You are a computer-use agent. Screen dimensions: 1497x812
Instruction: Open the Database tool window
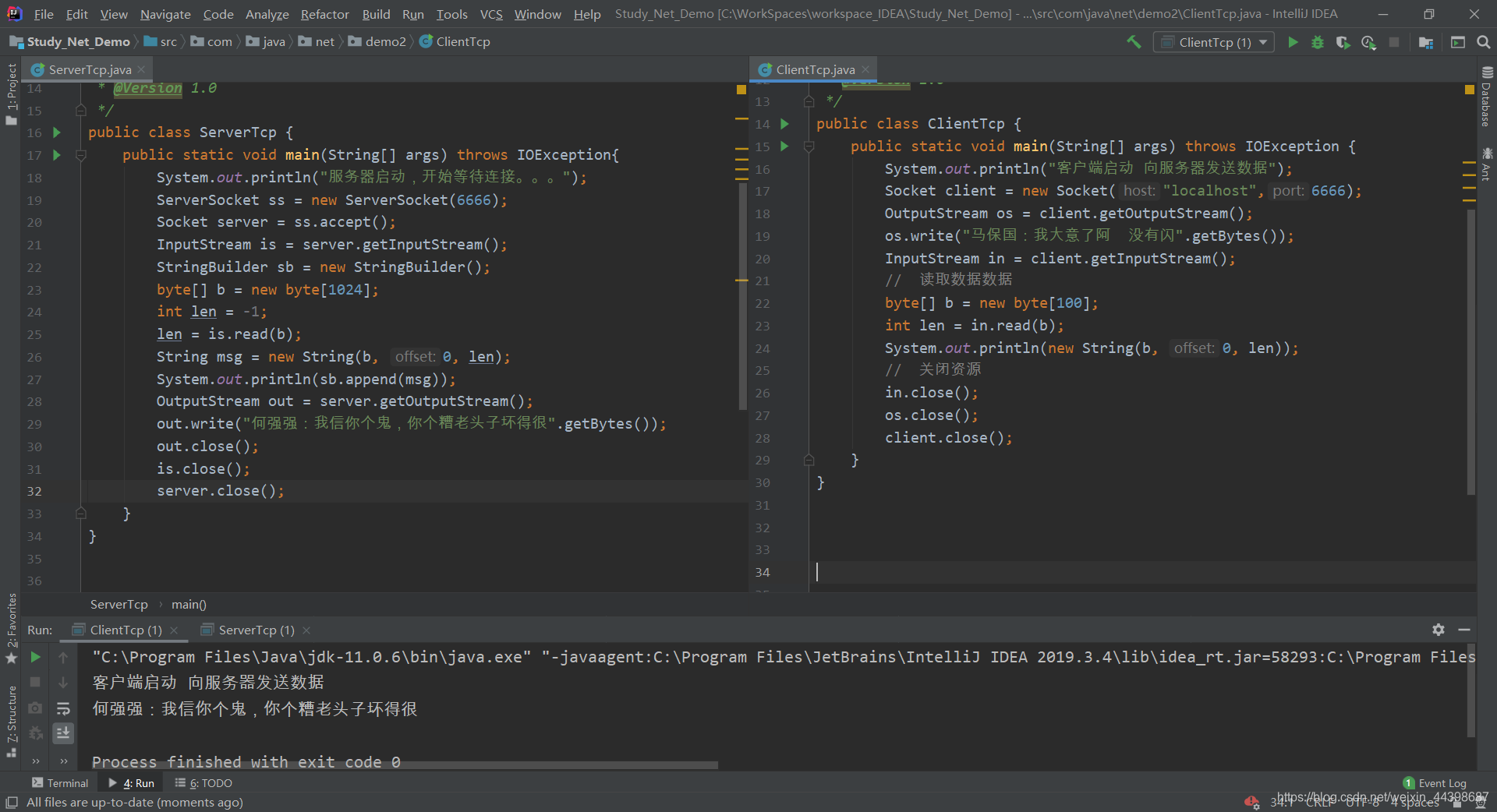click(1487, 97)
